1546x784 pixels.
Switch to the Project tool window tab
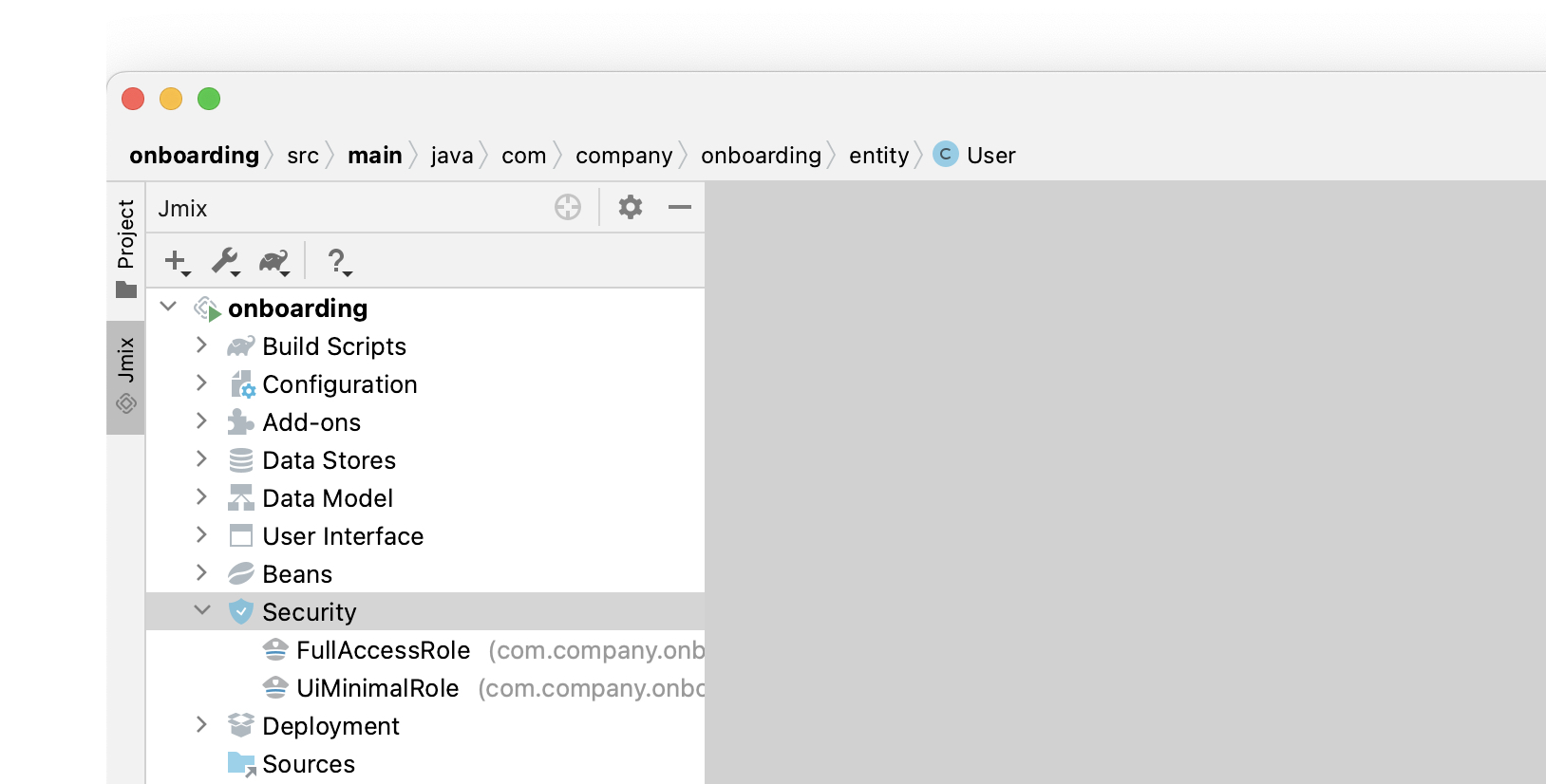tap(126, 249)
